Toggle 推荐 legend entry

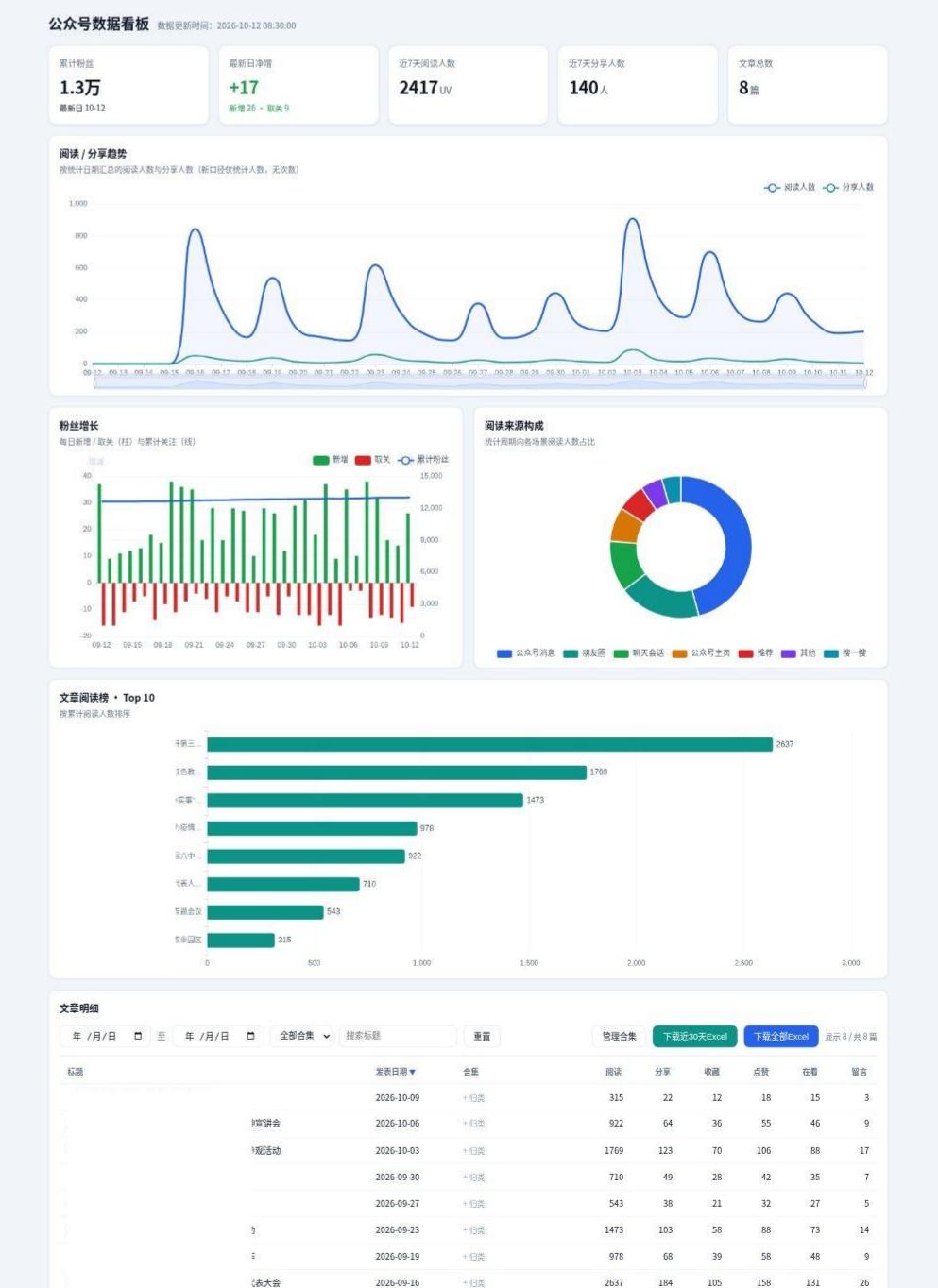click(756, 652)
